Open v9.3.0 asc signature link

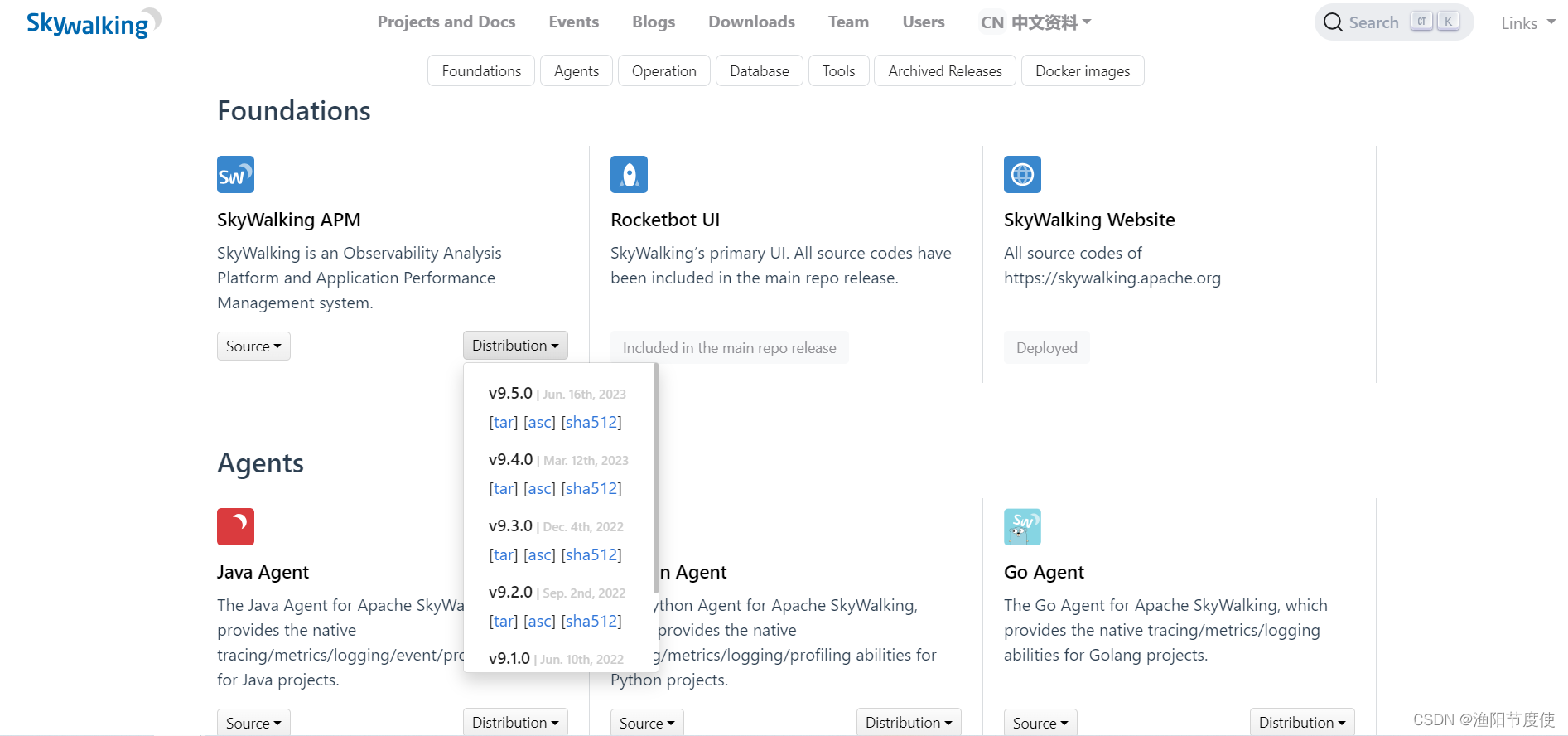(539, 554)
